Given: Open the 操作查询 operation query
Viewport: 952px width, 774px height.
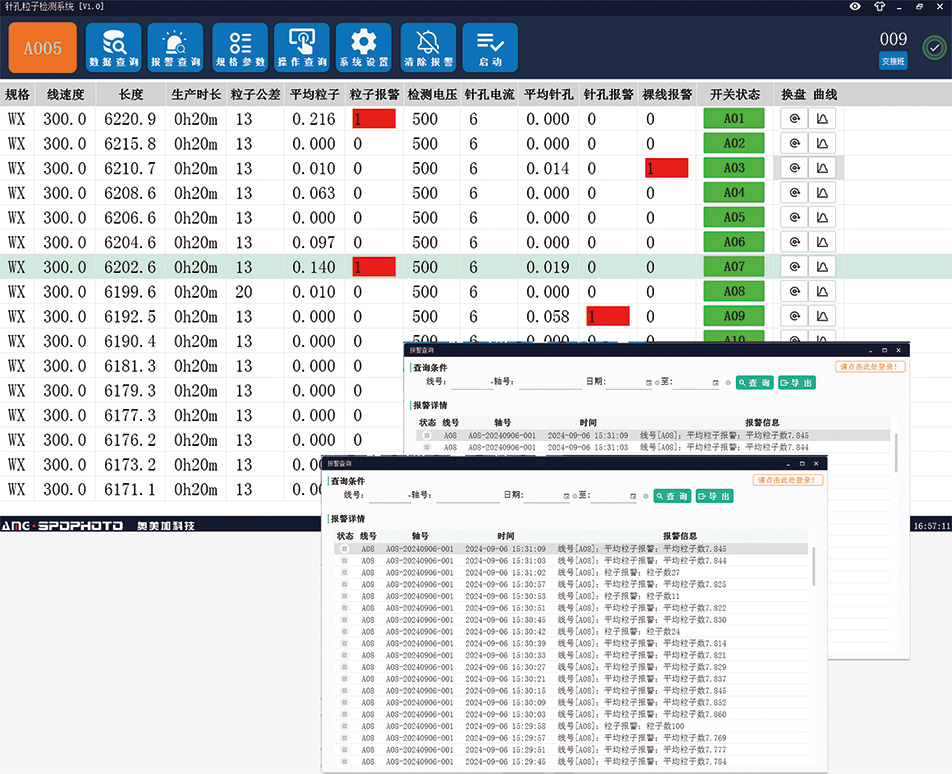Looking at the screenshot, I should pyautogui.click(x=301, y=47).
